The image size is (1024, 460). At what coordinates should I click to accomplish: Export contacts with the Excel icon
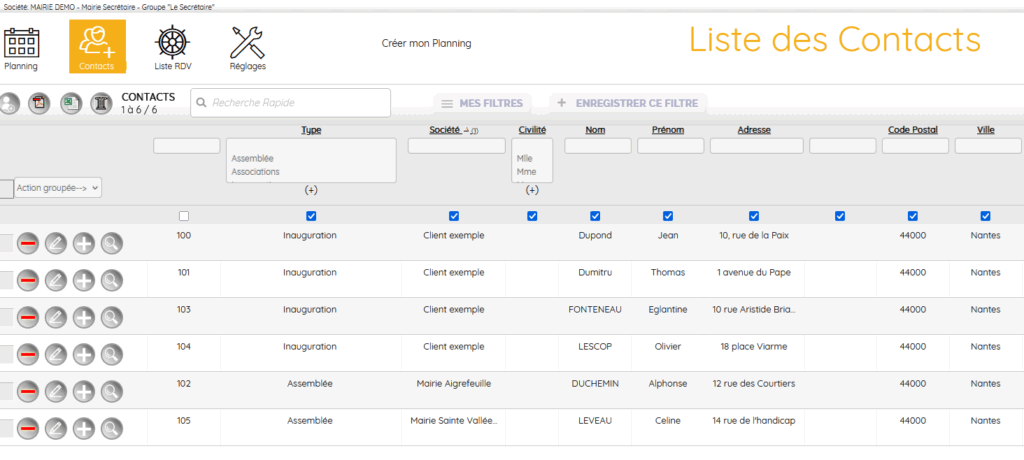click(x=71, y=103)
